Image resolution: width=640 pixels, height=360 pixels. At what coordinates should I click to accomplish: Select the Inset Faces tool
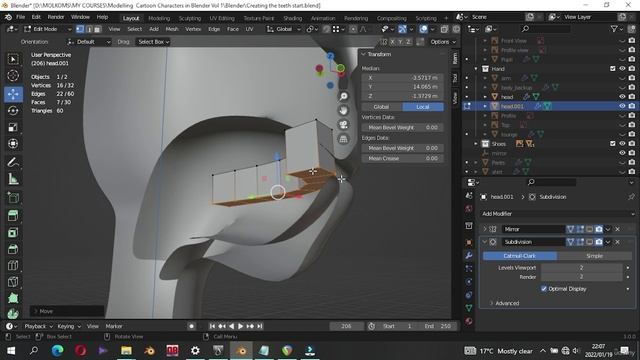13,232
